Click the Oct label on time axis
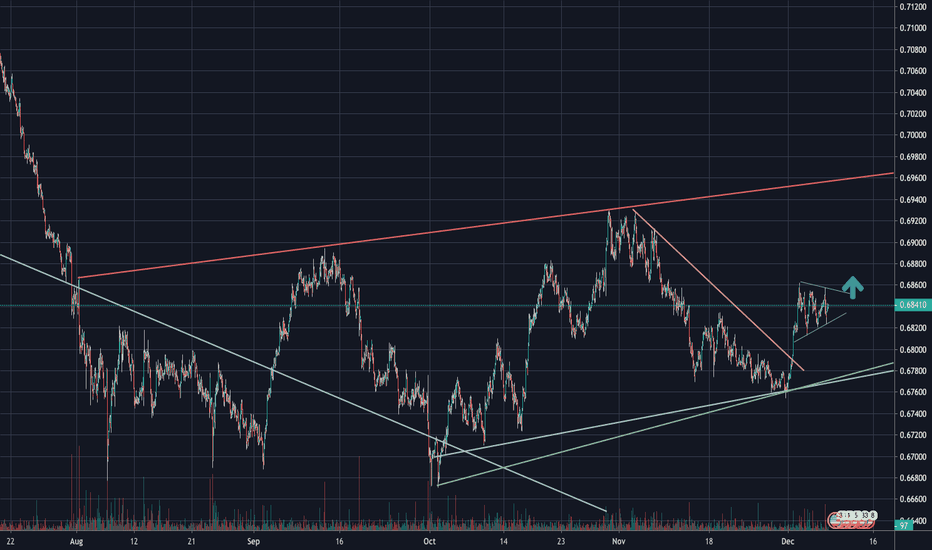Image resolution: width=932 pixels, height=550 pixels. [430, 541]
